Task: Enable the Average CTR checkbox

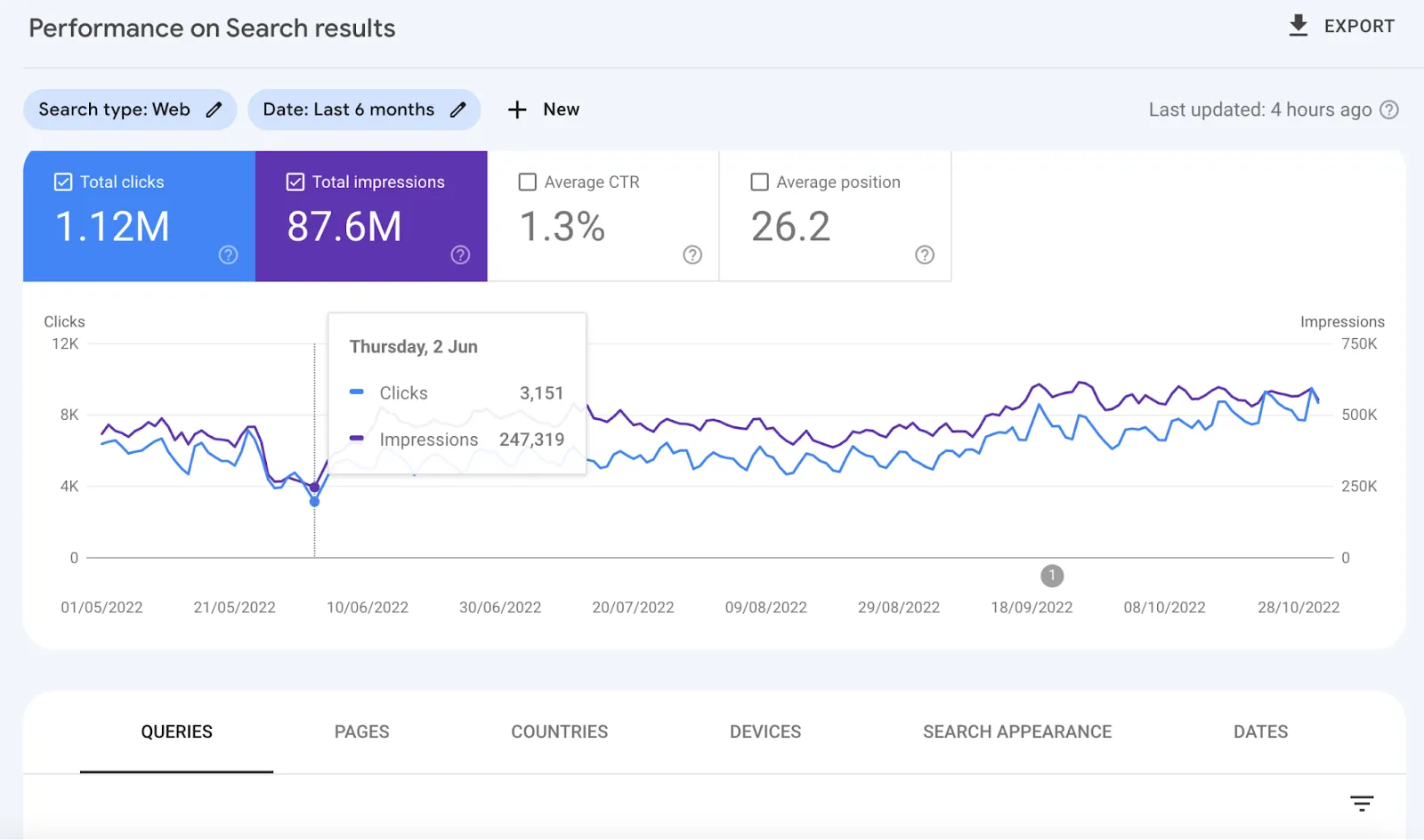Action: 528,182
